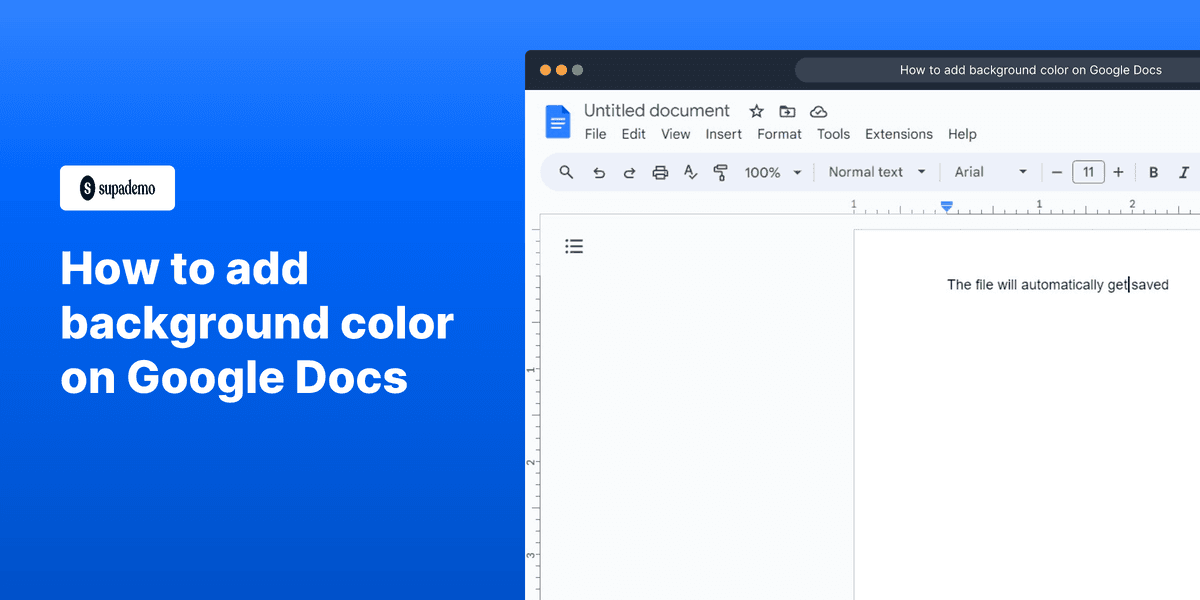Activate the Paint format tool
Viewport: 1200px width, 600px height.
click(721, 172)
